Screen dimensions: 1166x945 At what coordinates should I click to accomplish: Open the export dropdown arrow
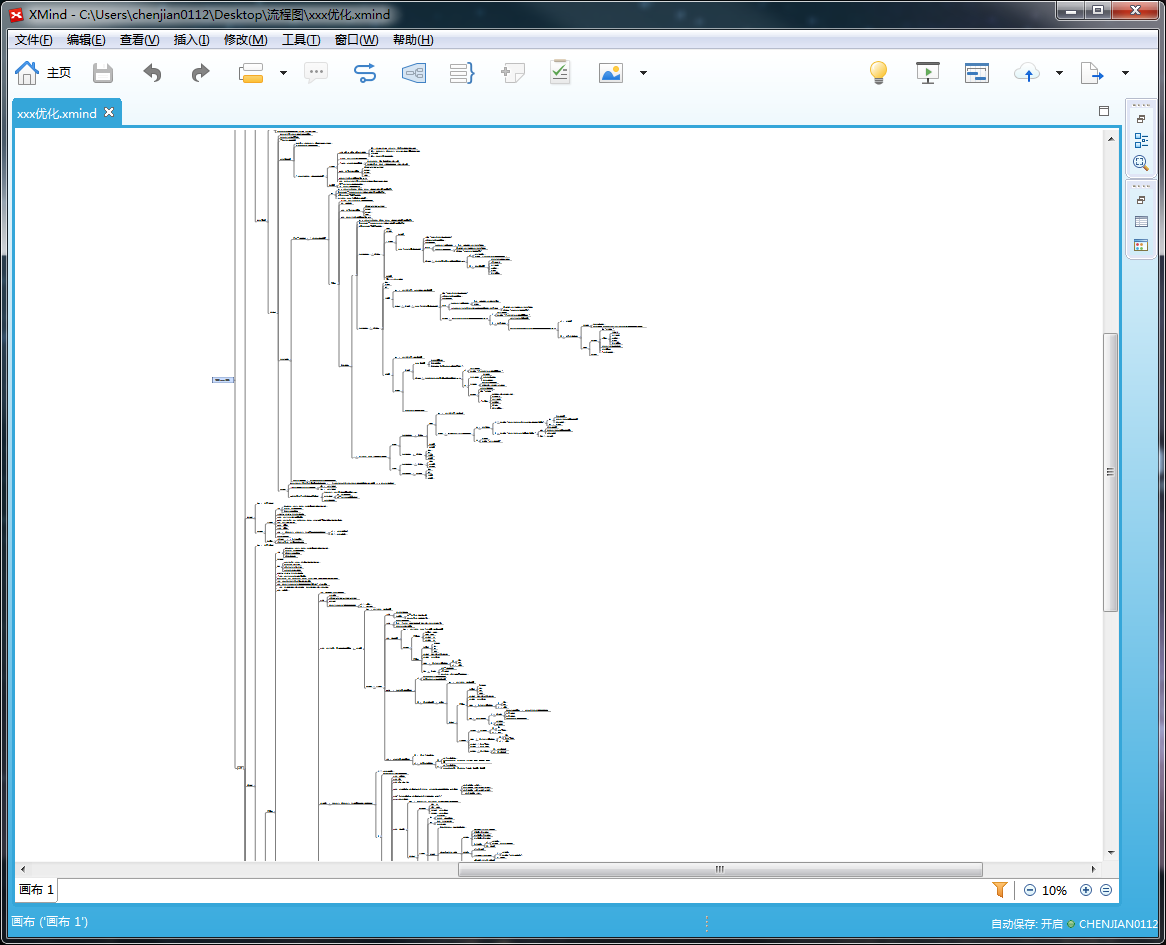(x=1125, y=73)
